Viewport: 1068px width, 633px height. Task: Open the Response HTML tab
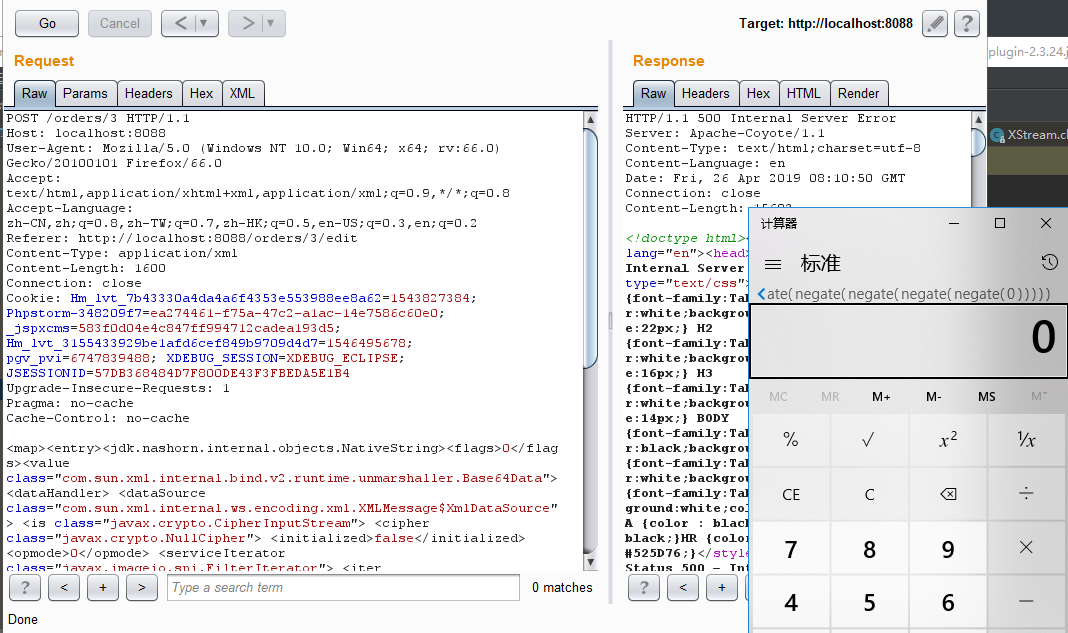point(804,94)
